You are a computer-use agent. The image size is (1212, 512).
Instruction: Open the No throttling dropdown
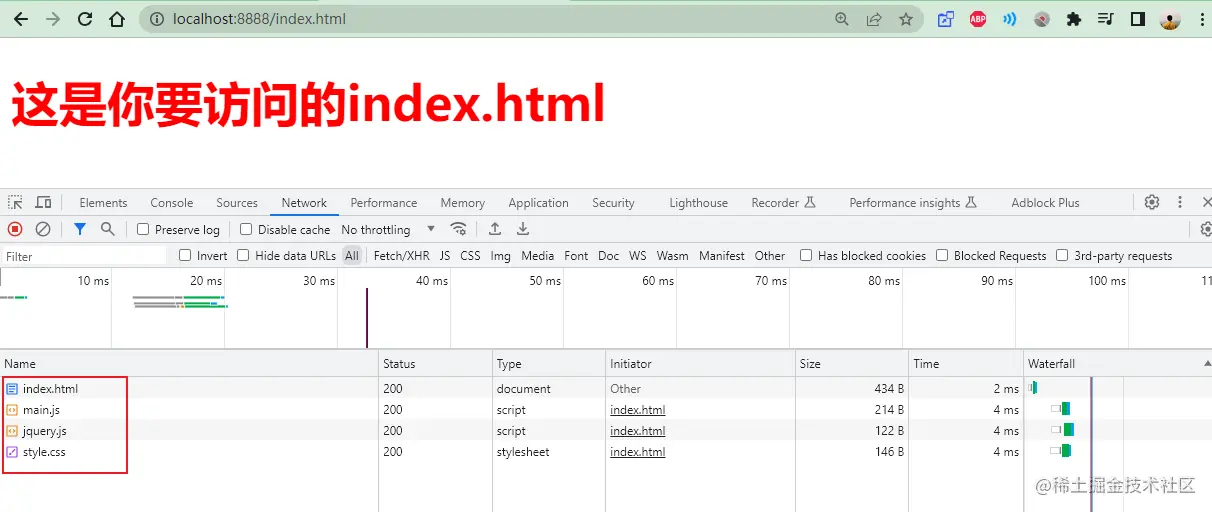pos(388,229)
